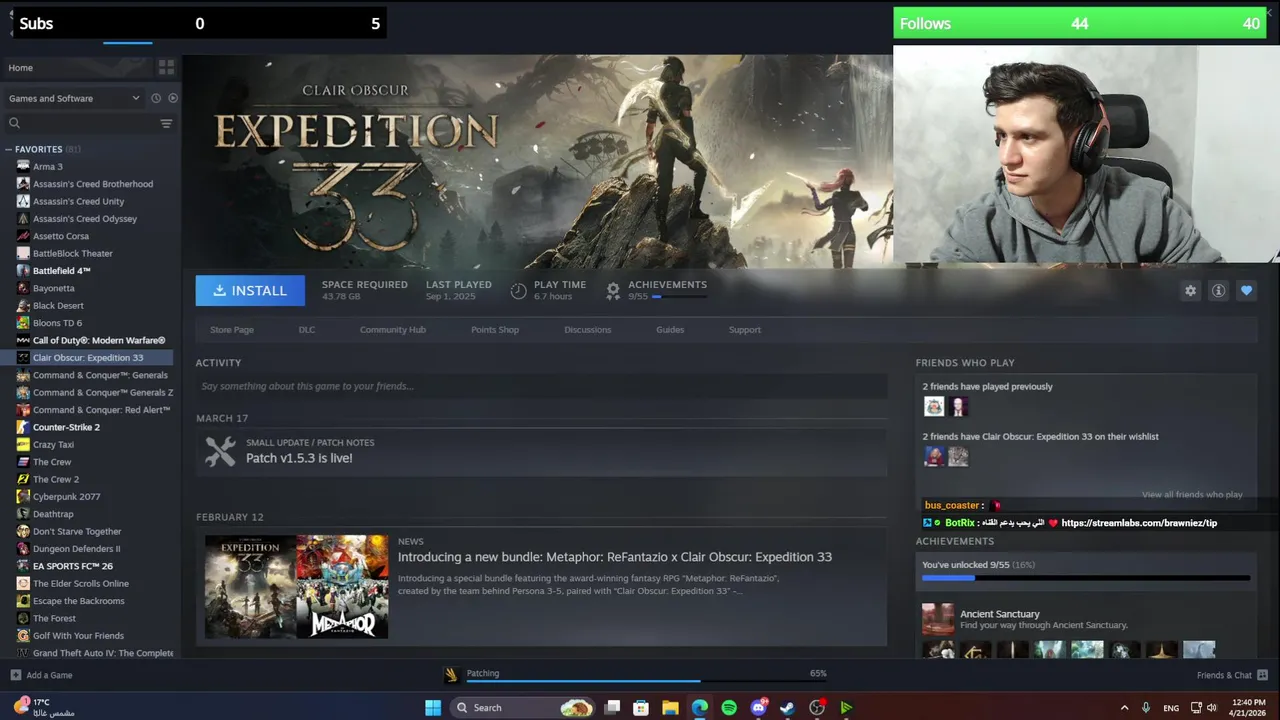Viewport: 1280px width, 720px height.
Task: Click Windows taskbar Search box
Action: click(x=523, y=707)
